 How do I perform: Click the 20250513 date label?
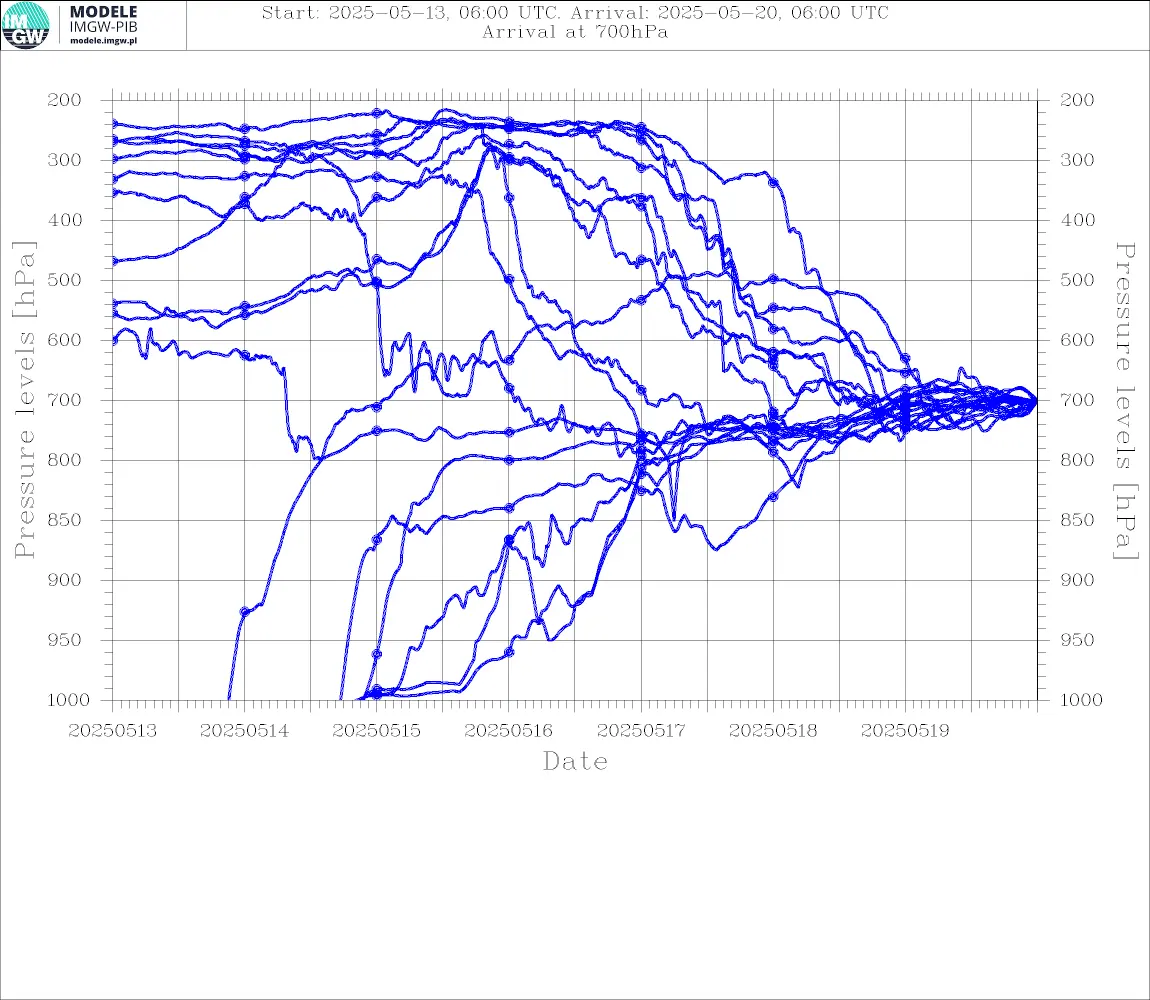coord(112,731)
